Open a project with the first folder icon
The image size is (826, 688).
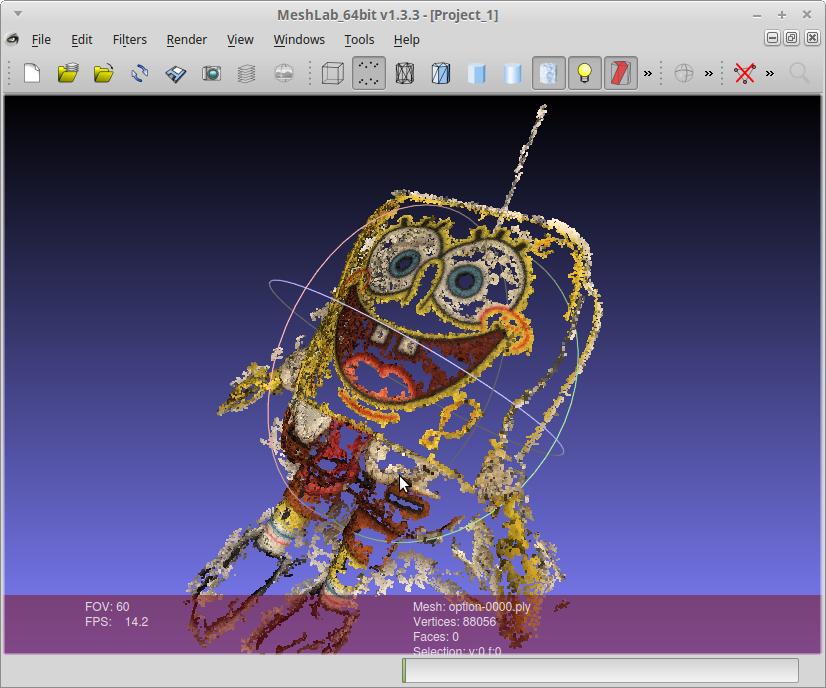68,73
